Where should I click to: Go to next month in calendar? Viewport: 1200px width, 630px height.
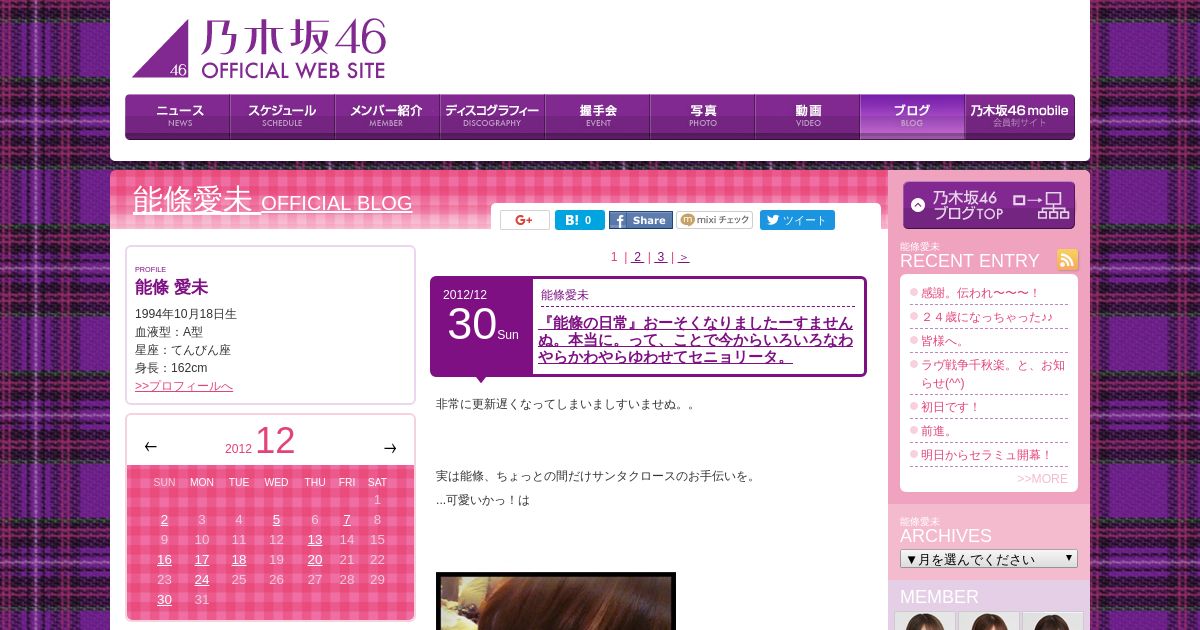click(390, 448)
